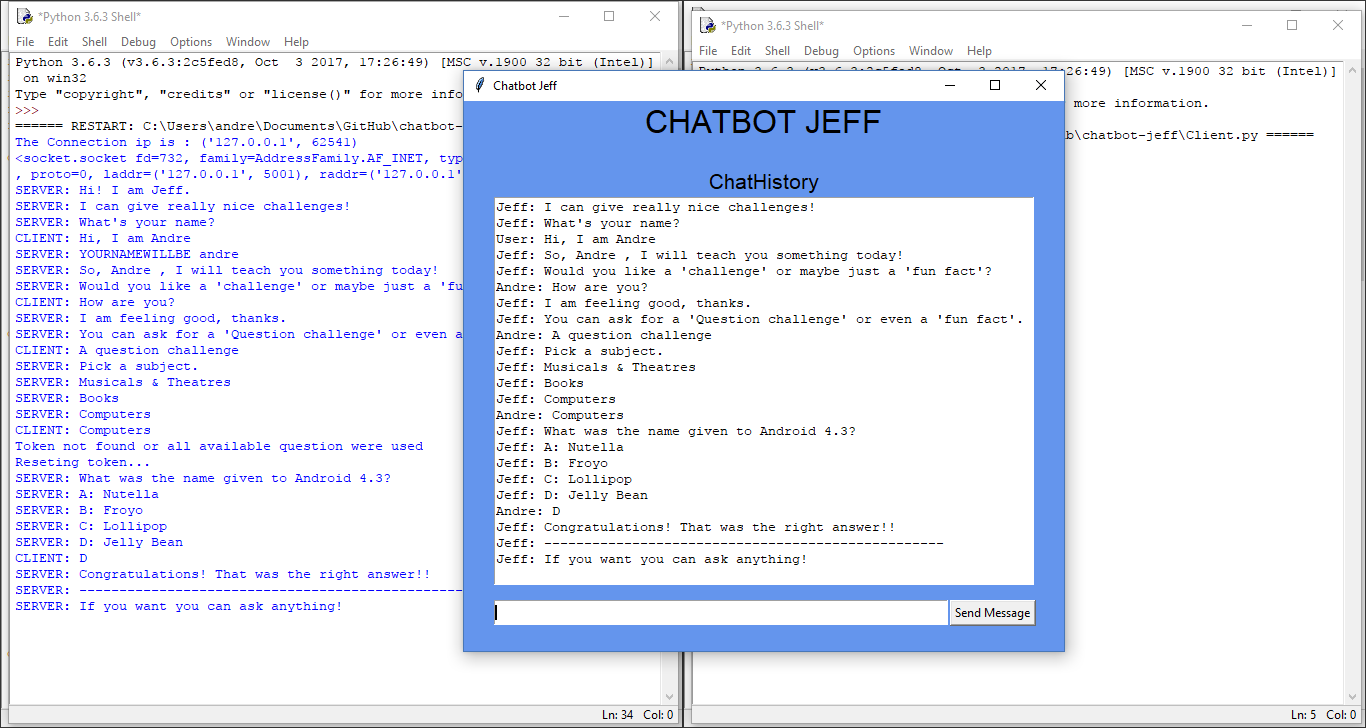Click CHATBOT JEFF heading text

[763, 122]
